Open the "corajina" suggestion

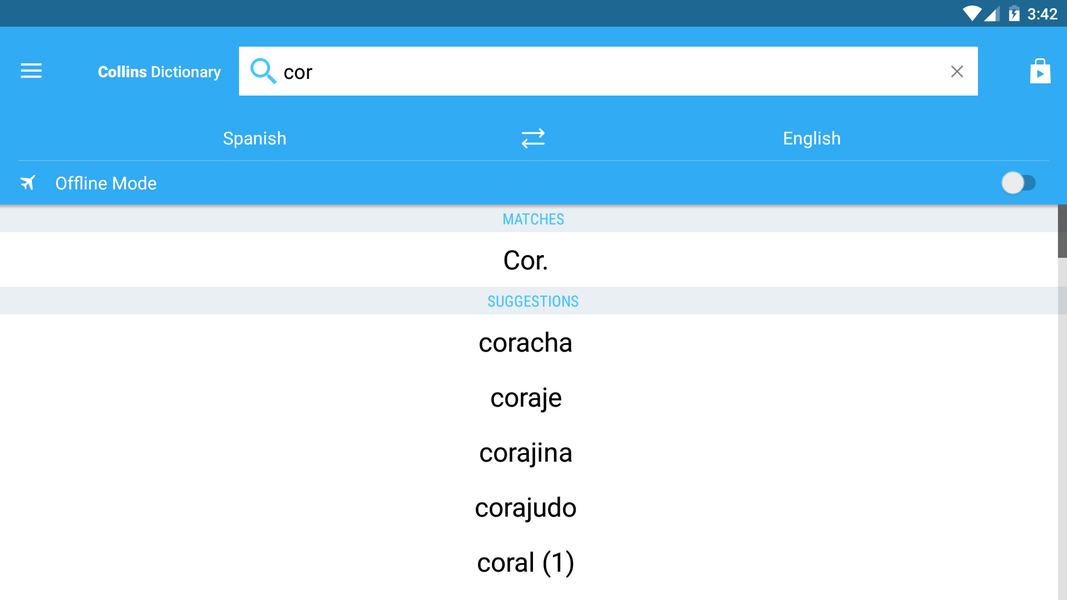pyautogui.click(x=526, y=453)
